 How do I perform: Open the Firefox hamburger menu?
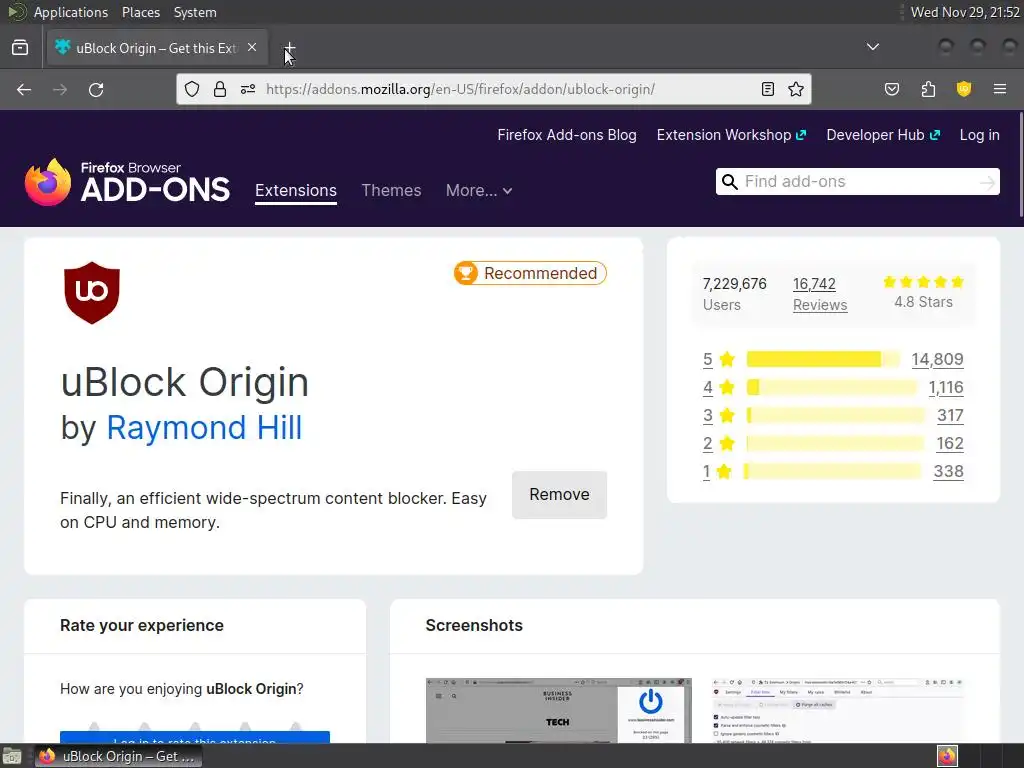coord(1000,89)
